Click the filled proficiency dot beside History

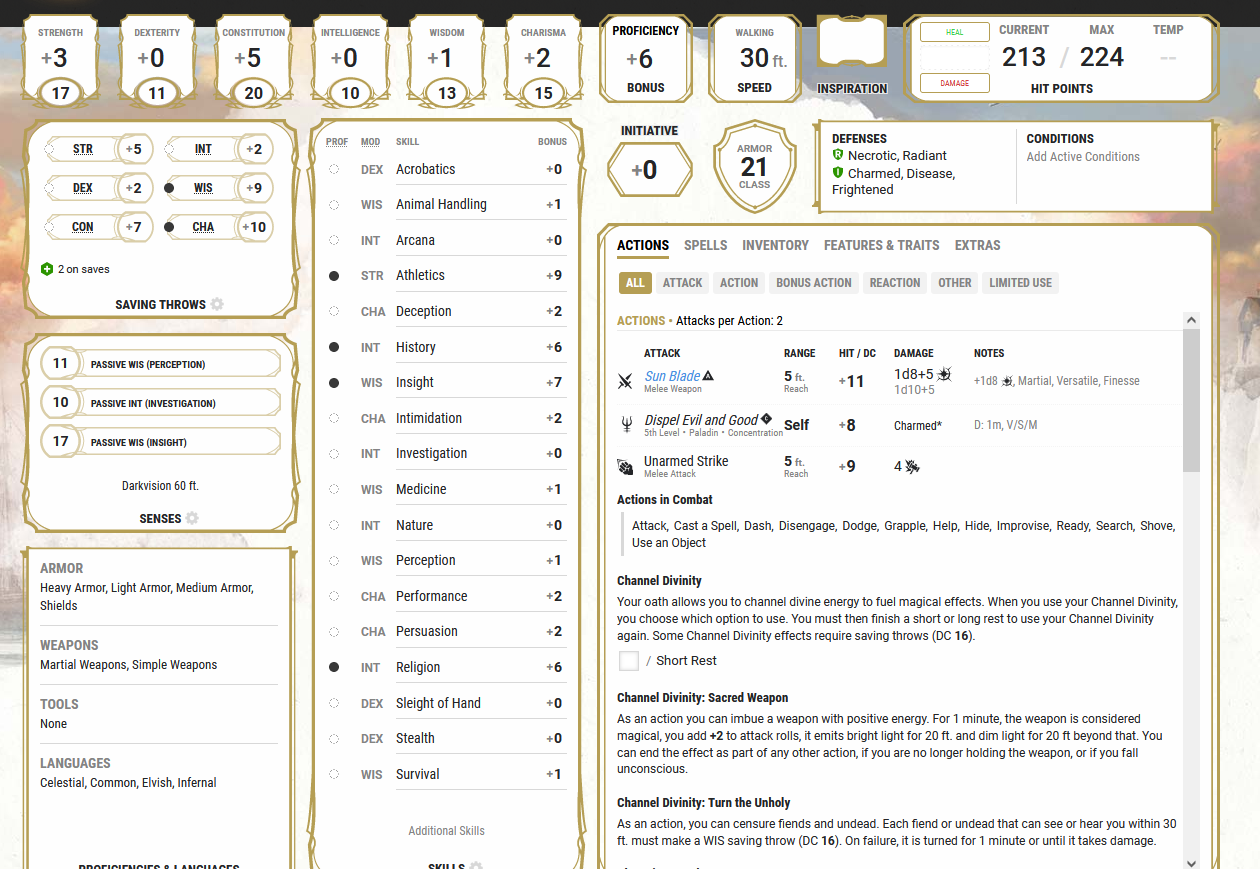pyautogui.click(x=334, y=347)
